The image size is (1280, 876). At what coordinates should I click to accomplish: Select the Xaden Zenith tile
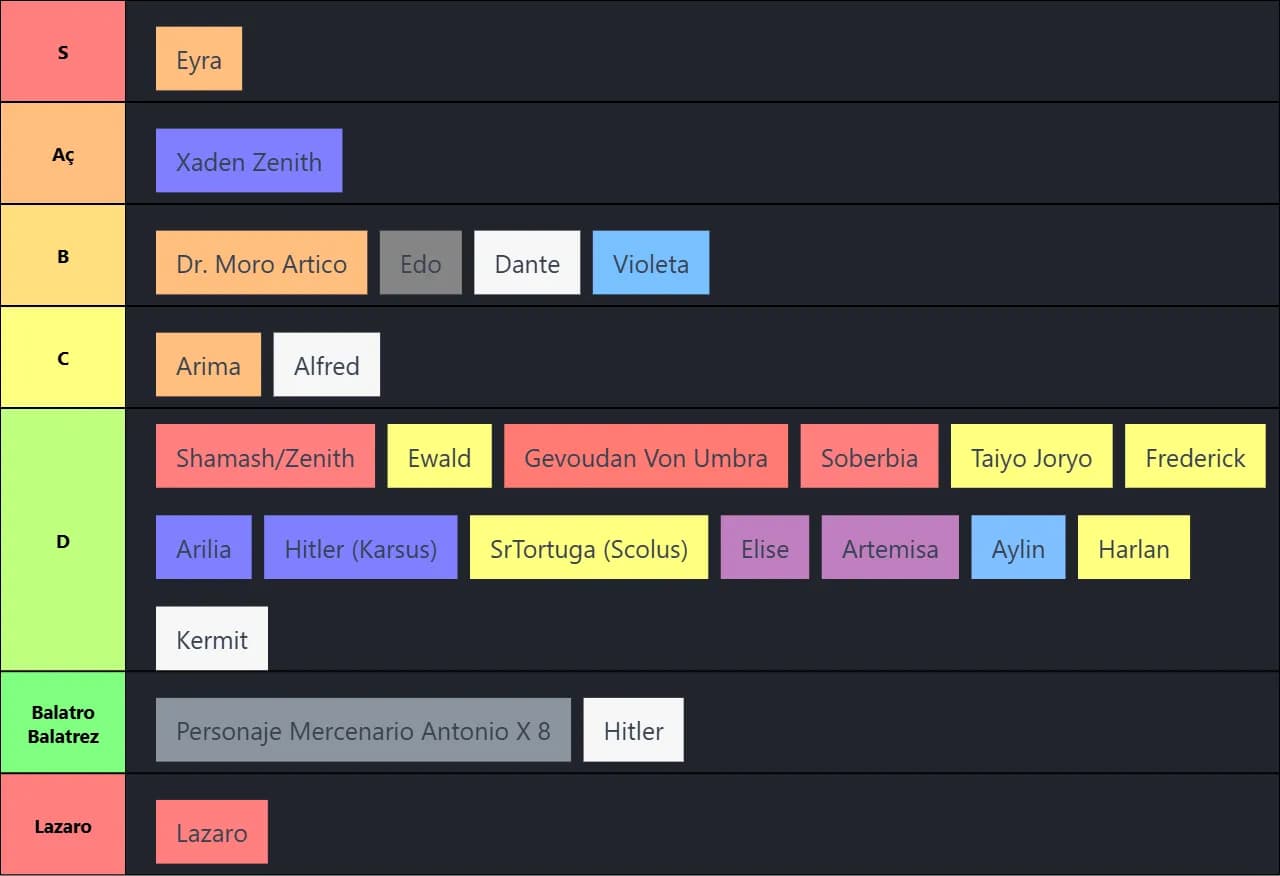pyautogui.click(x=249, y=161)
